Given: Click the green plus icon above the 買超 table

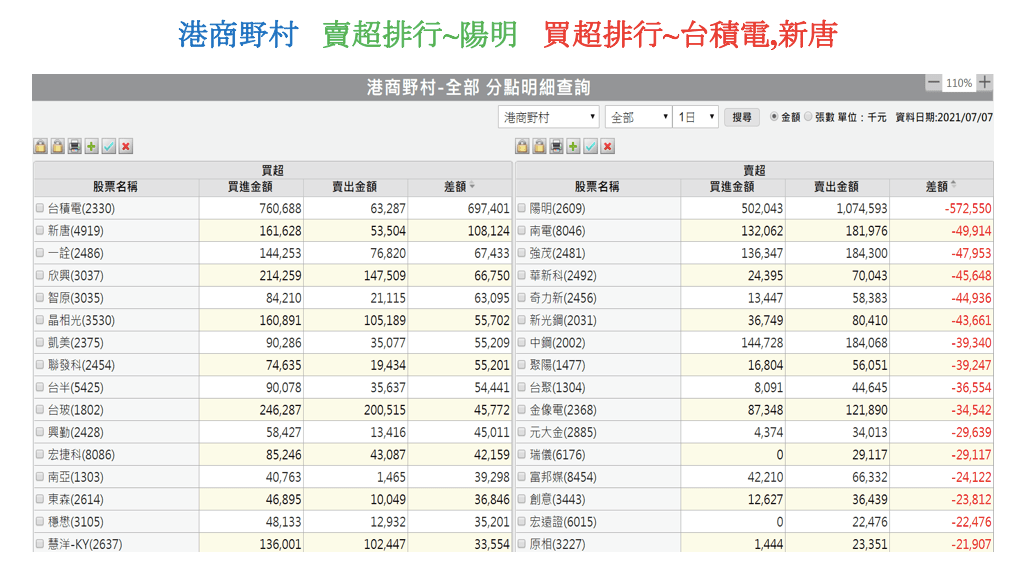Looking at the screenshot, I should (x=92, y=147).
